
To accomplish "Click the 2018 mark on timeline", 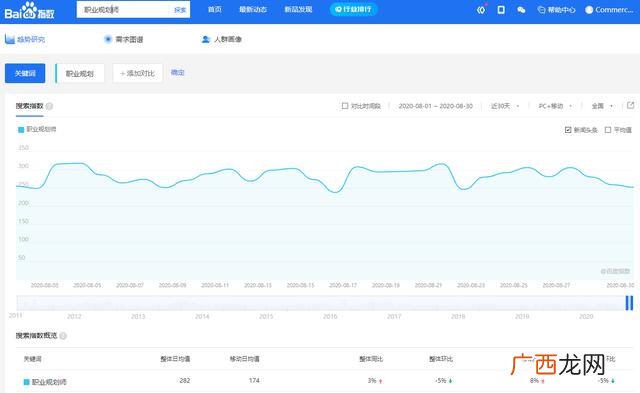I will click(458, 316).
